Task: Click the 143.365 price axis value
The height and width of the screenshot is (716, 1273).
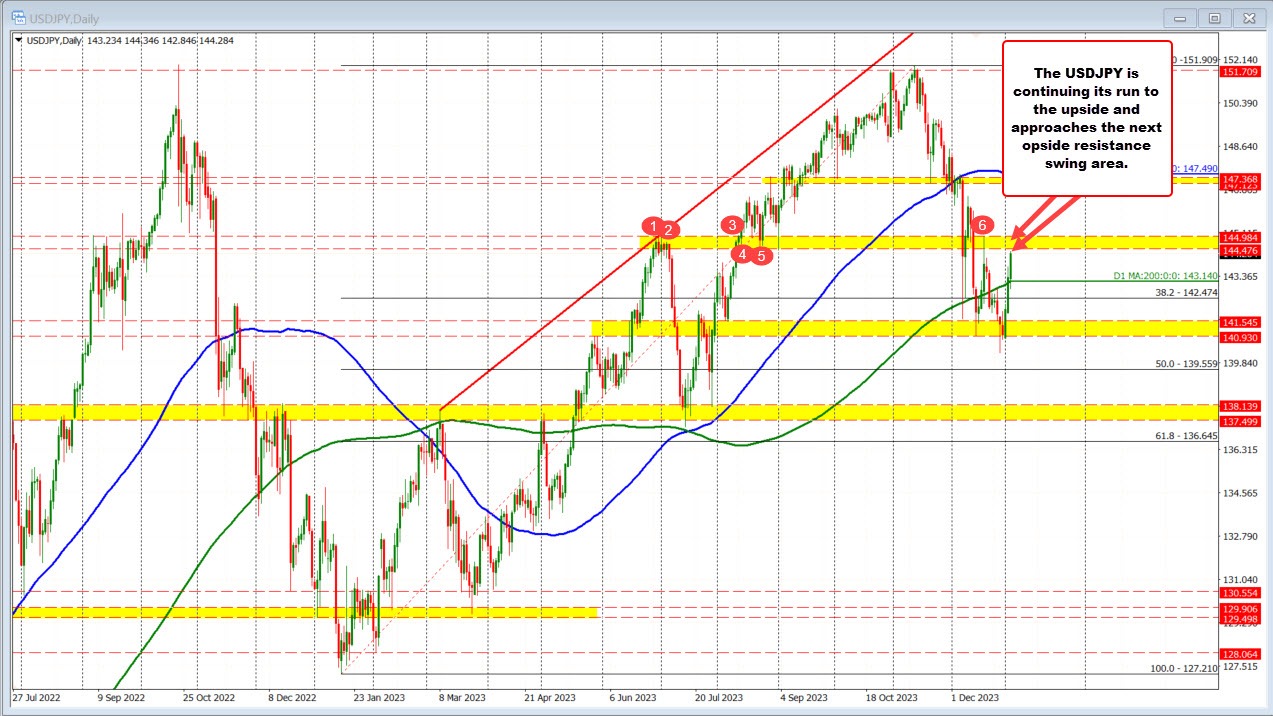Action: point(1239,276)
